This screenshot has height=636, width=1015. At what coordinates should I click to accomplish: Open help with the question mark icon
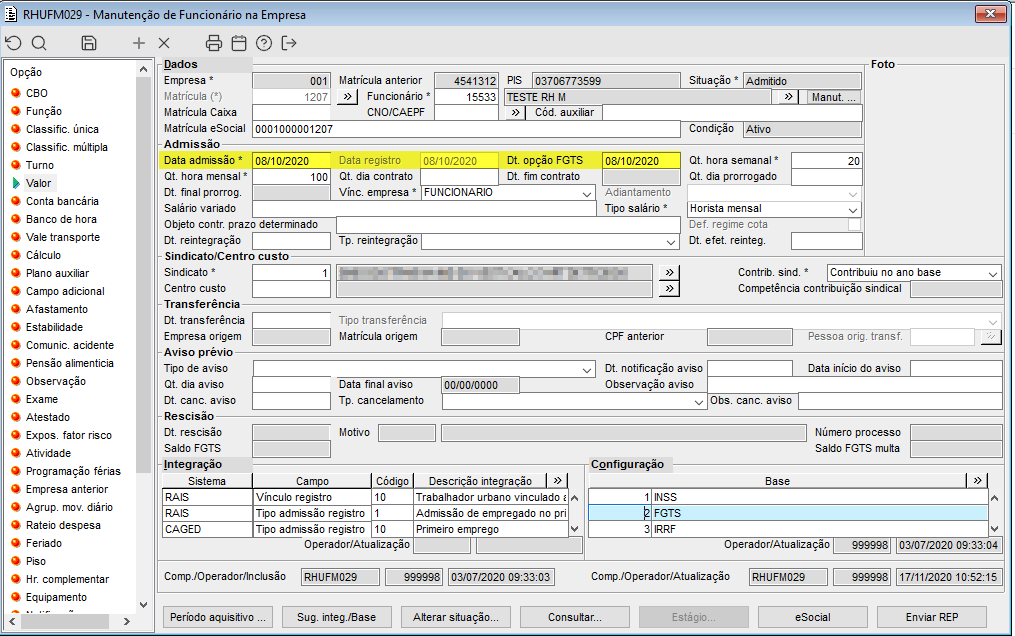click(x=264, y=43)
